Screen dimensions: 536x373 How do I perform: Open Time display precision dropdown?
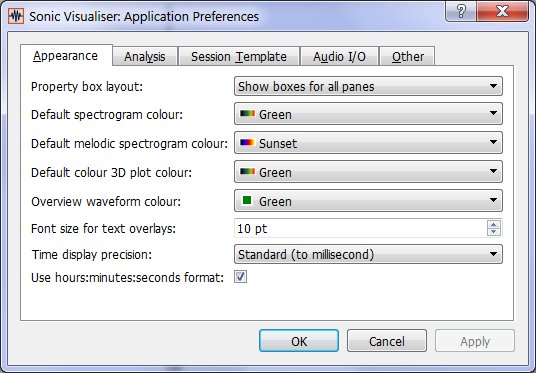[x=368, y=254]
